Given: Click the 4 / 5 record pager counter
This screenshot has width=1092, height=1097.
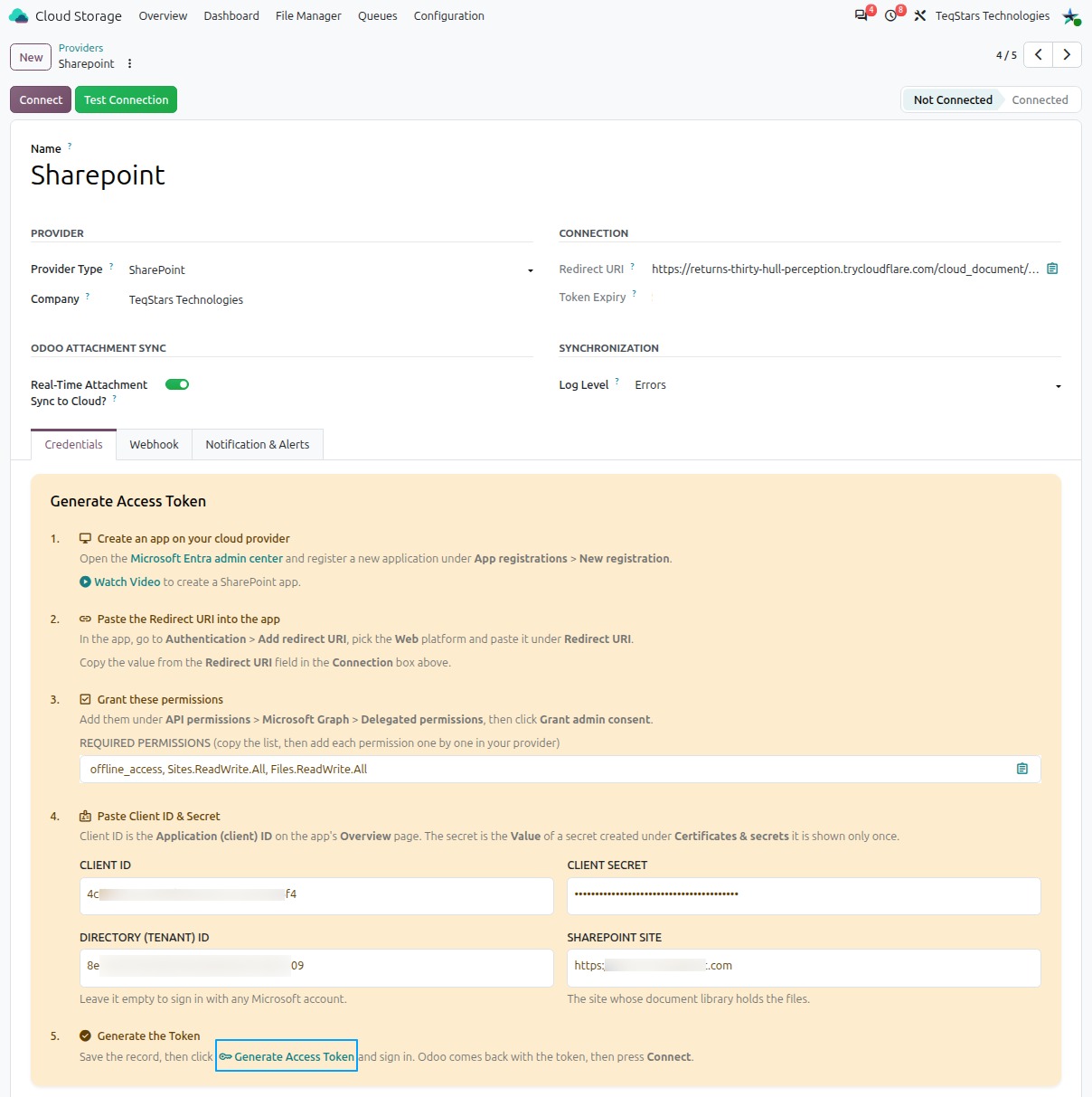Looking at the screenshot, I should tap(1006, 55).
